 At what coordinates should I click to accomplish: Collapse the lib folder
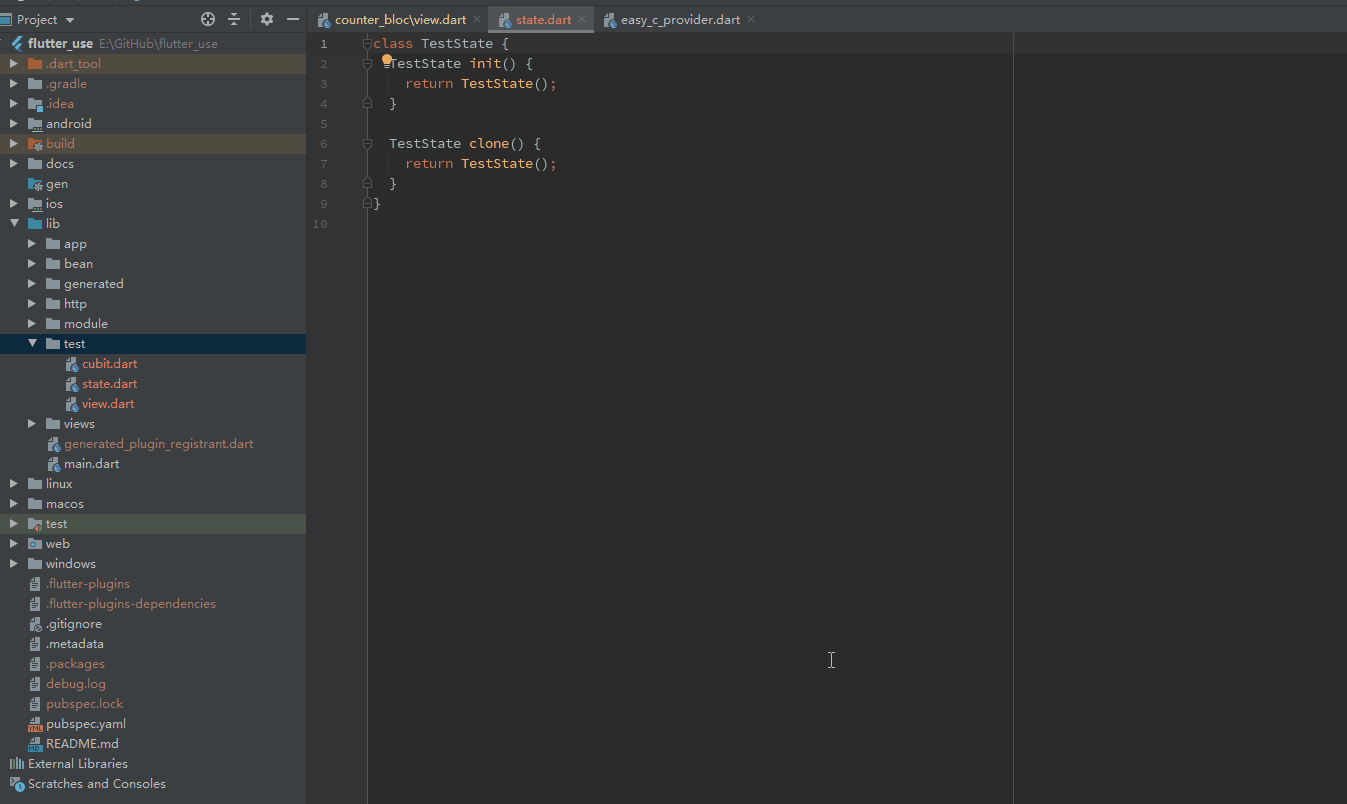tap(14, 224)
